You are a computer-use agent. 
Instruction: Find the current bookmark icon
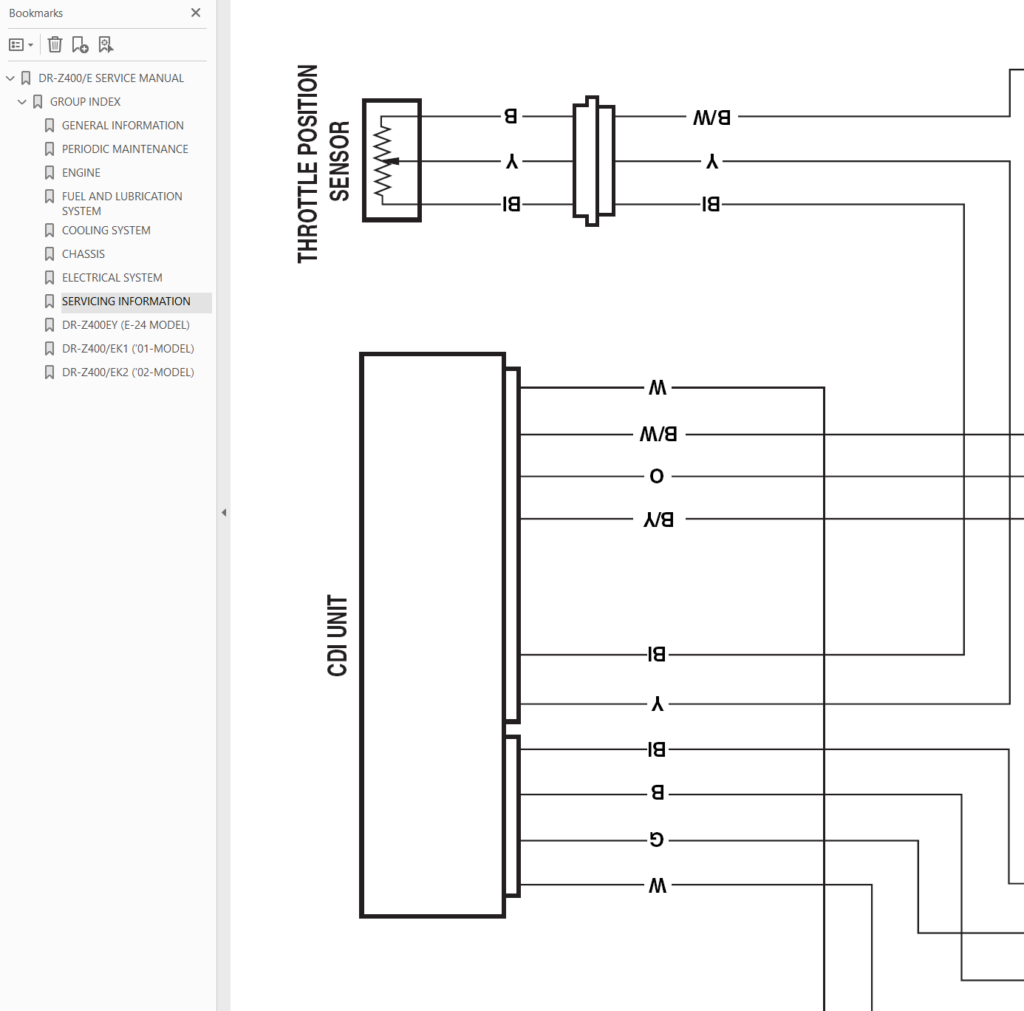(105, 44)
